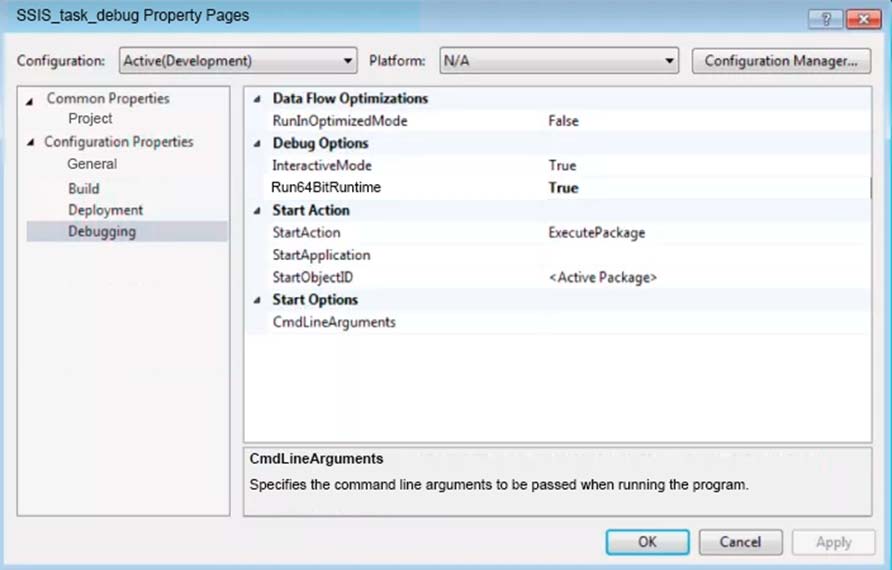
Task: Close the Property Pages dialog
Action: 864,19
